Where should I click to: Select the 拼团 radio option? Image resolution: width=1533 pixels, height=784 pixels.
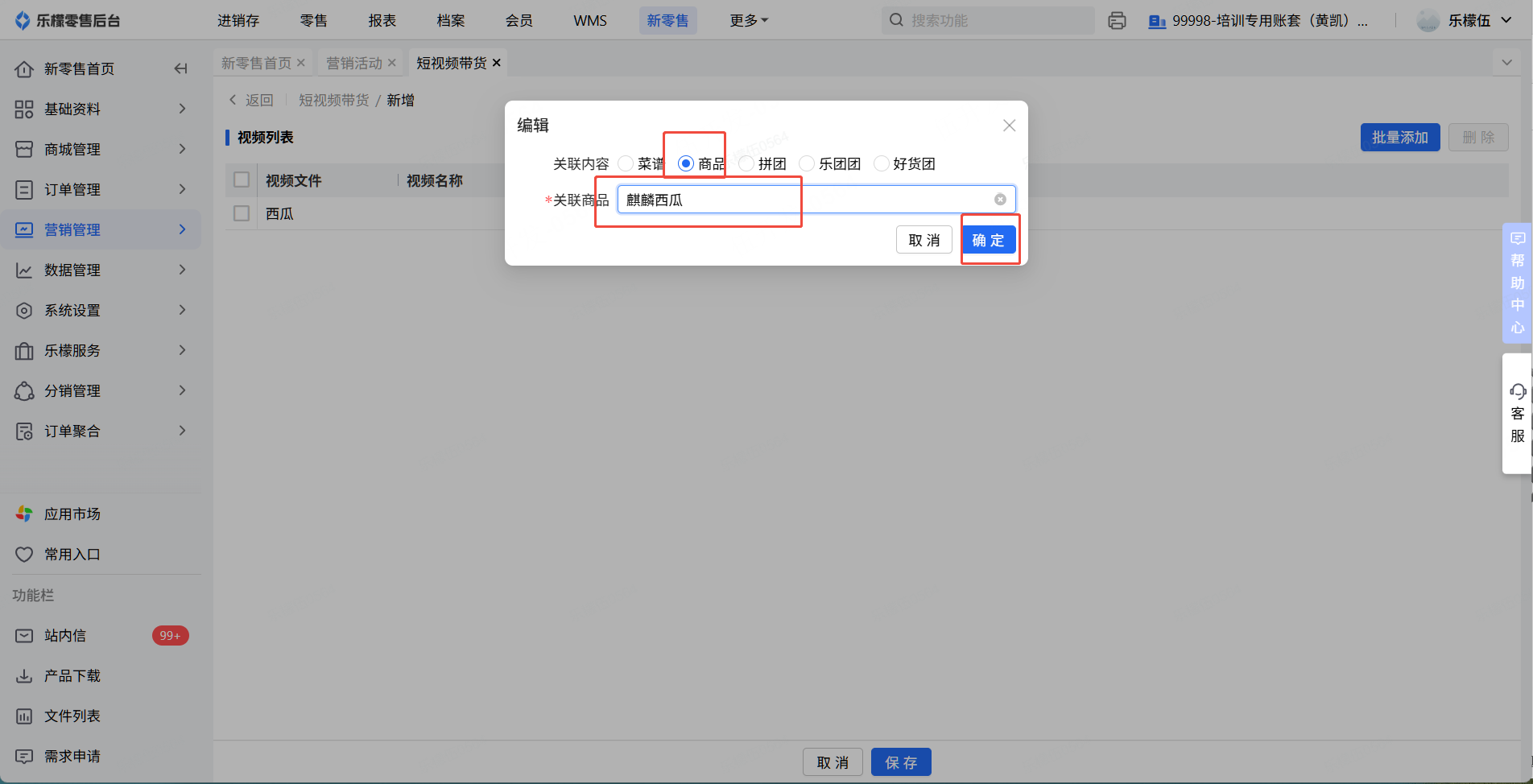tap(746, 163)
